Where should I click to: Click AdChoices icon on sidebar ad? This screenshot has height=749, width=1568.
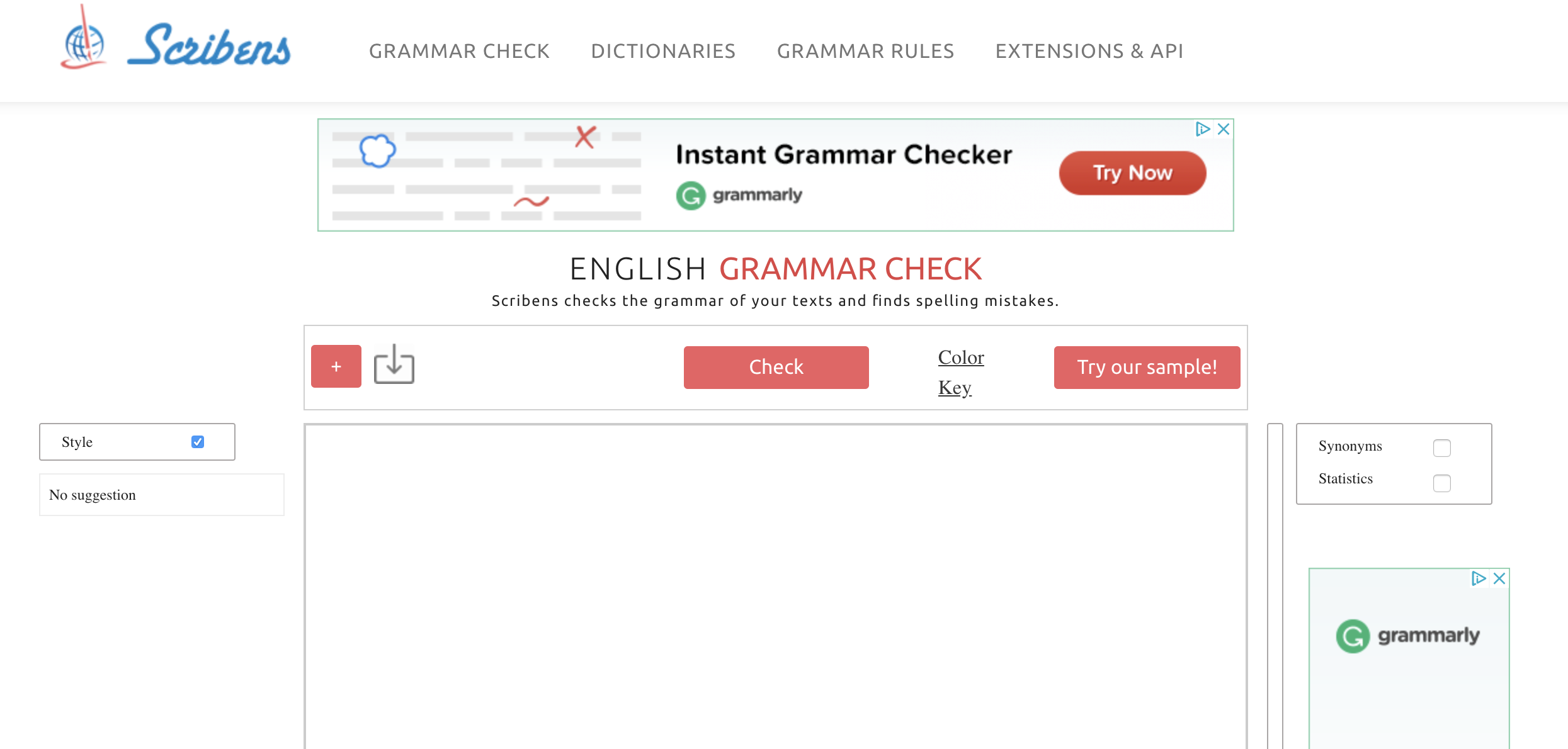pyautogui.click(x=1479, y=578)
